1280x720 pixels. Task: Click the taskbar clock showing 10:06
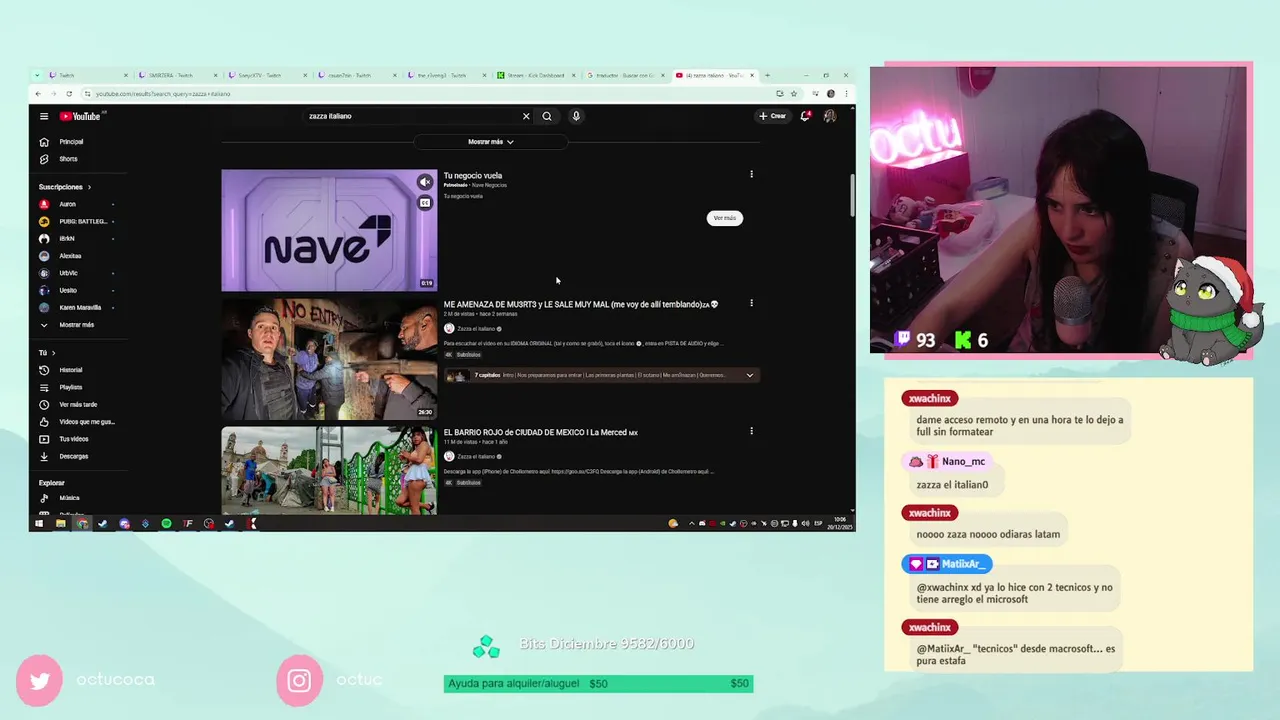840,524
